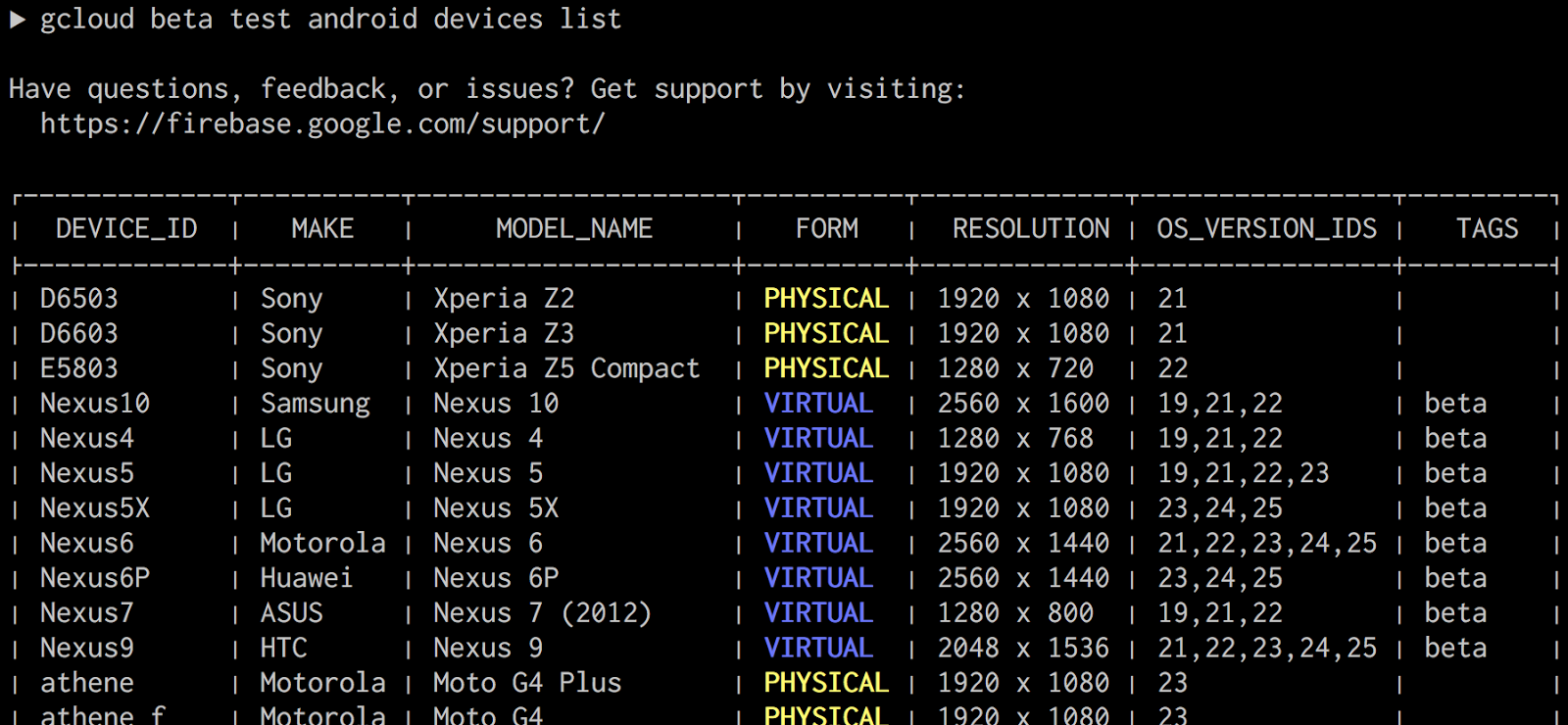Click the word 'list' in command
The width and height of the screenshot is (1568, 725).
[x=590, y=20]
